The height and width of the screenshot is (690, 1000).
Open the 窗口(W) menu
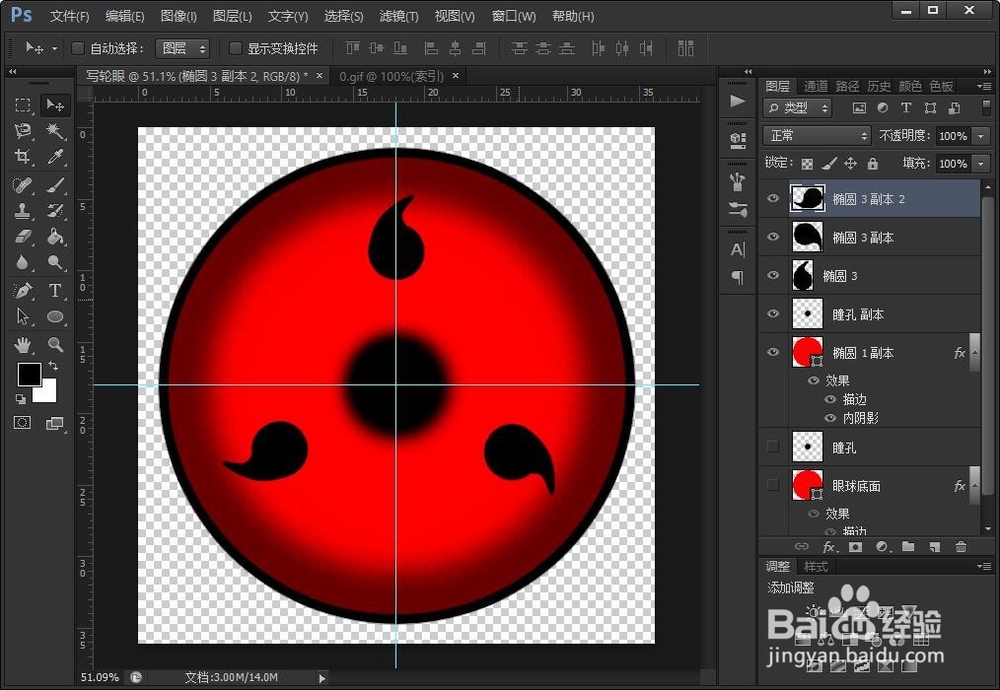(x=513, y=16)
